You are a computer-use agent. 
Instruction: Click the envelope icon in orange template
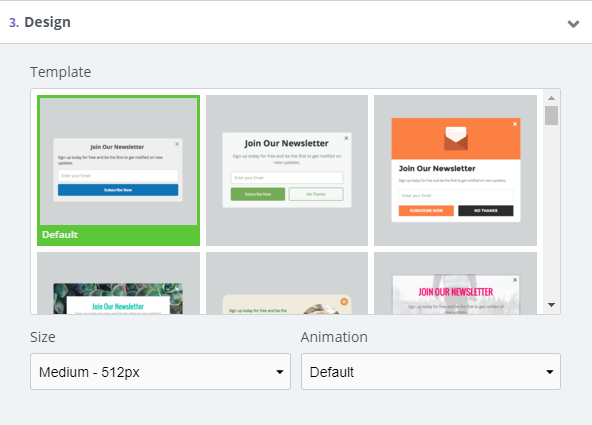[456, 139]
